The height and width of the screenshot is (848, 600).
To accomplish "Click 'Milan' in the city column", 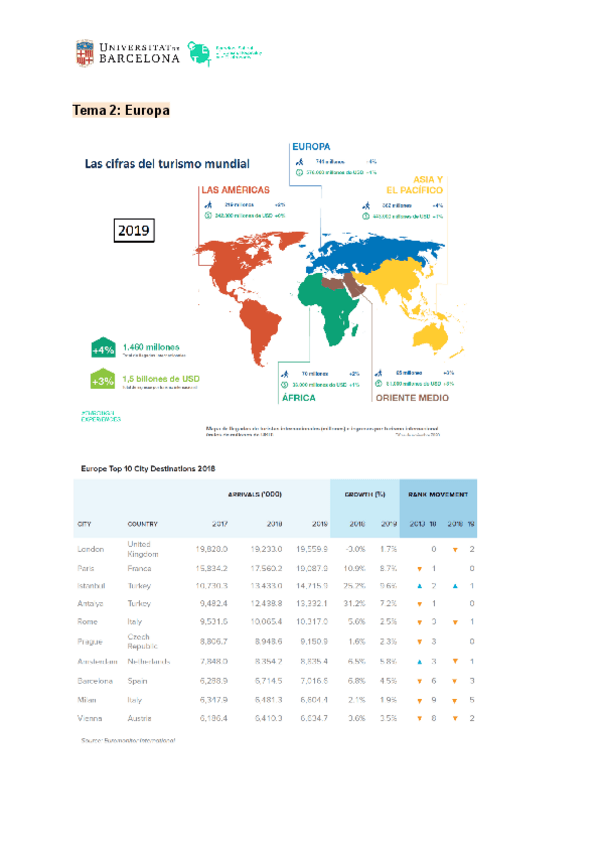I will coord(87,700).
